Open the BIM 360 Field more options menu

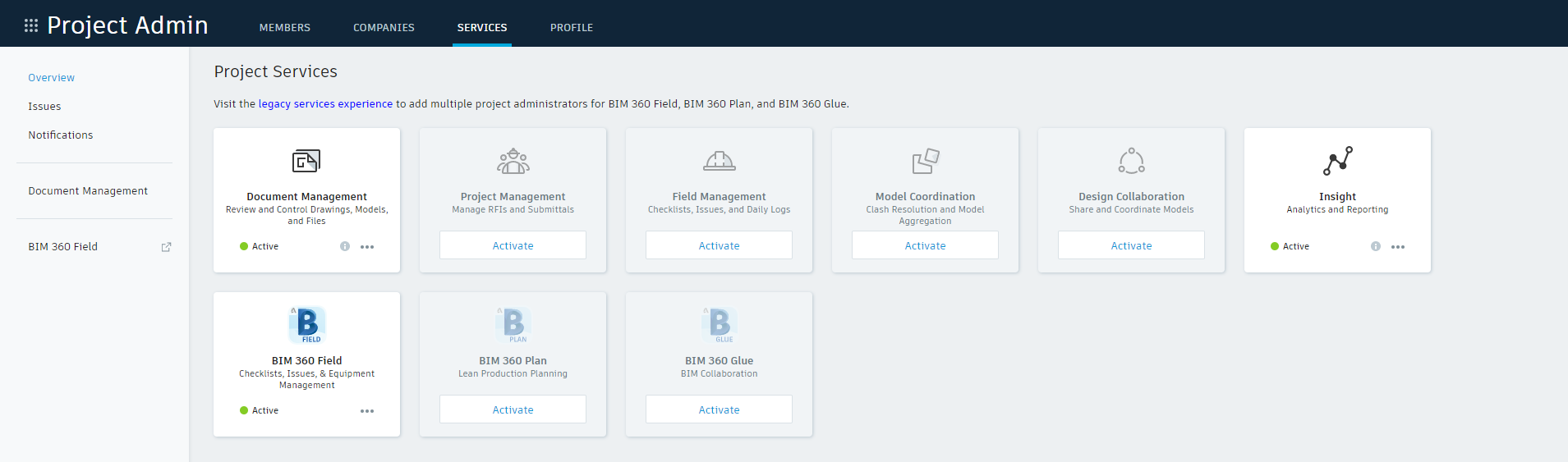(367, 411)
